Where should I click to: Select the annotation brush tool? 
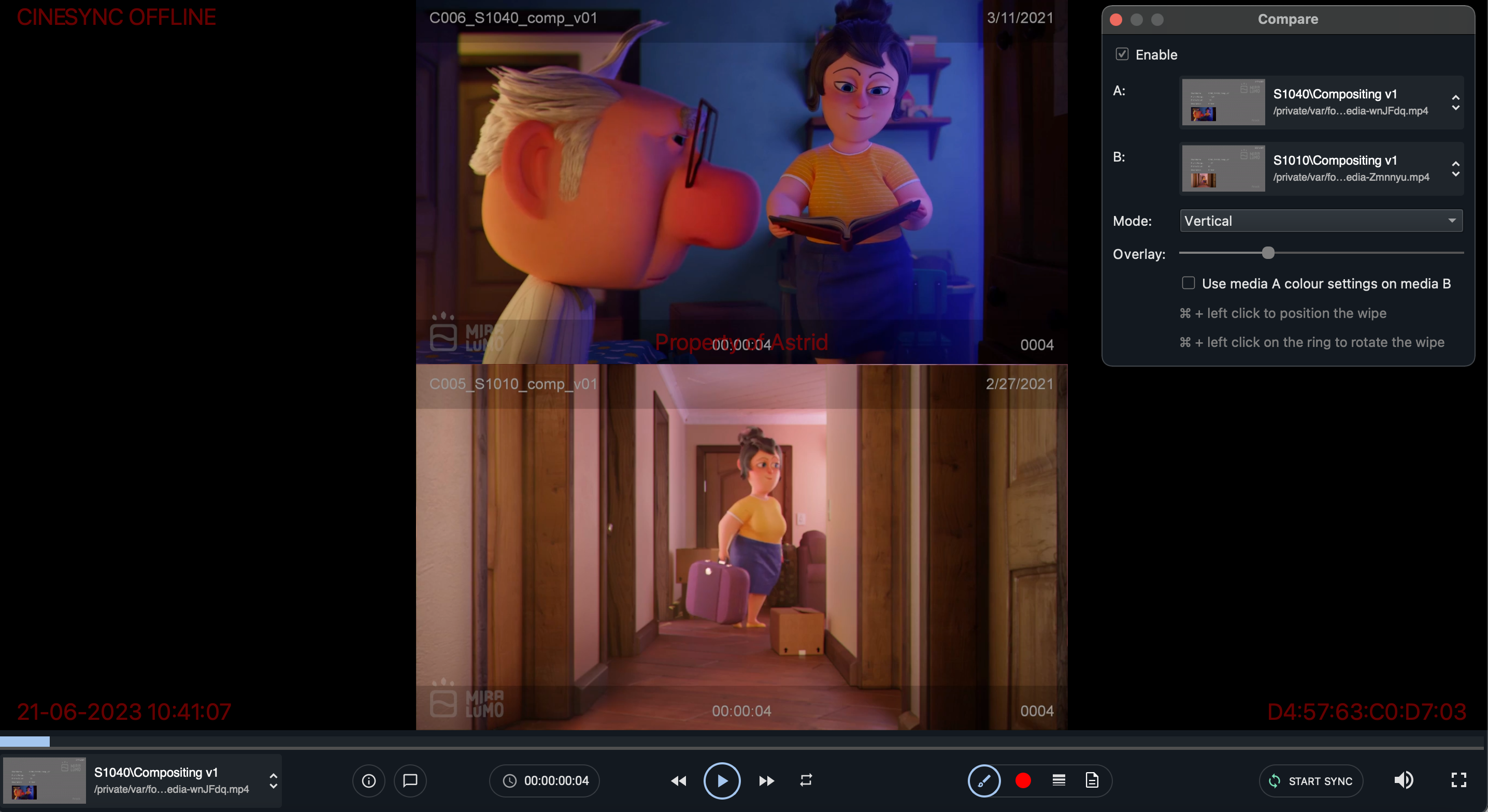pyautogui.click(x=984, y=781)
